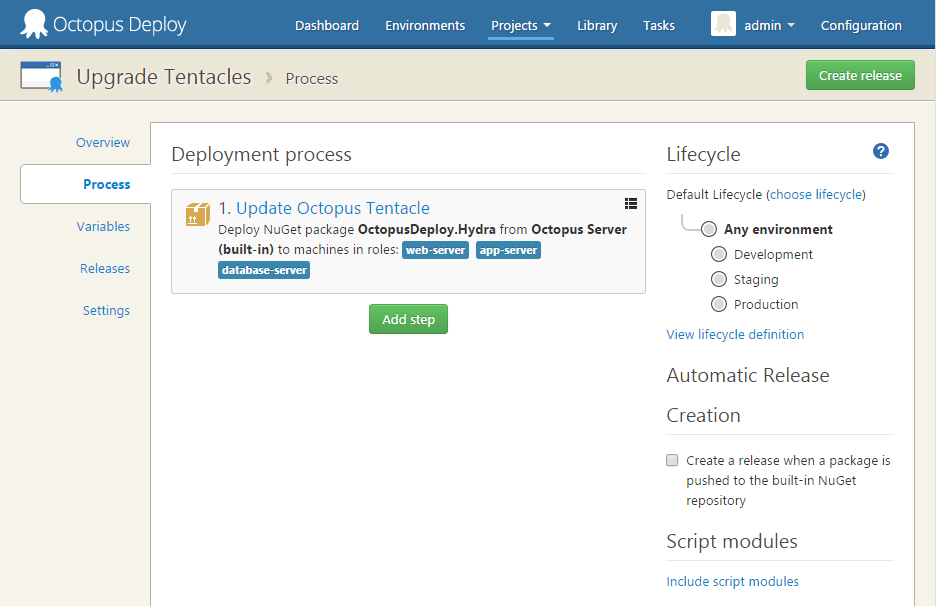
Task: Open Include script modules link
Action: click(x=732, y=581)
